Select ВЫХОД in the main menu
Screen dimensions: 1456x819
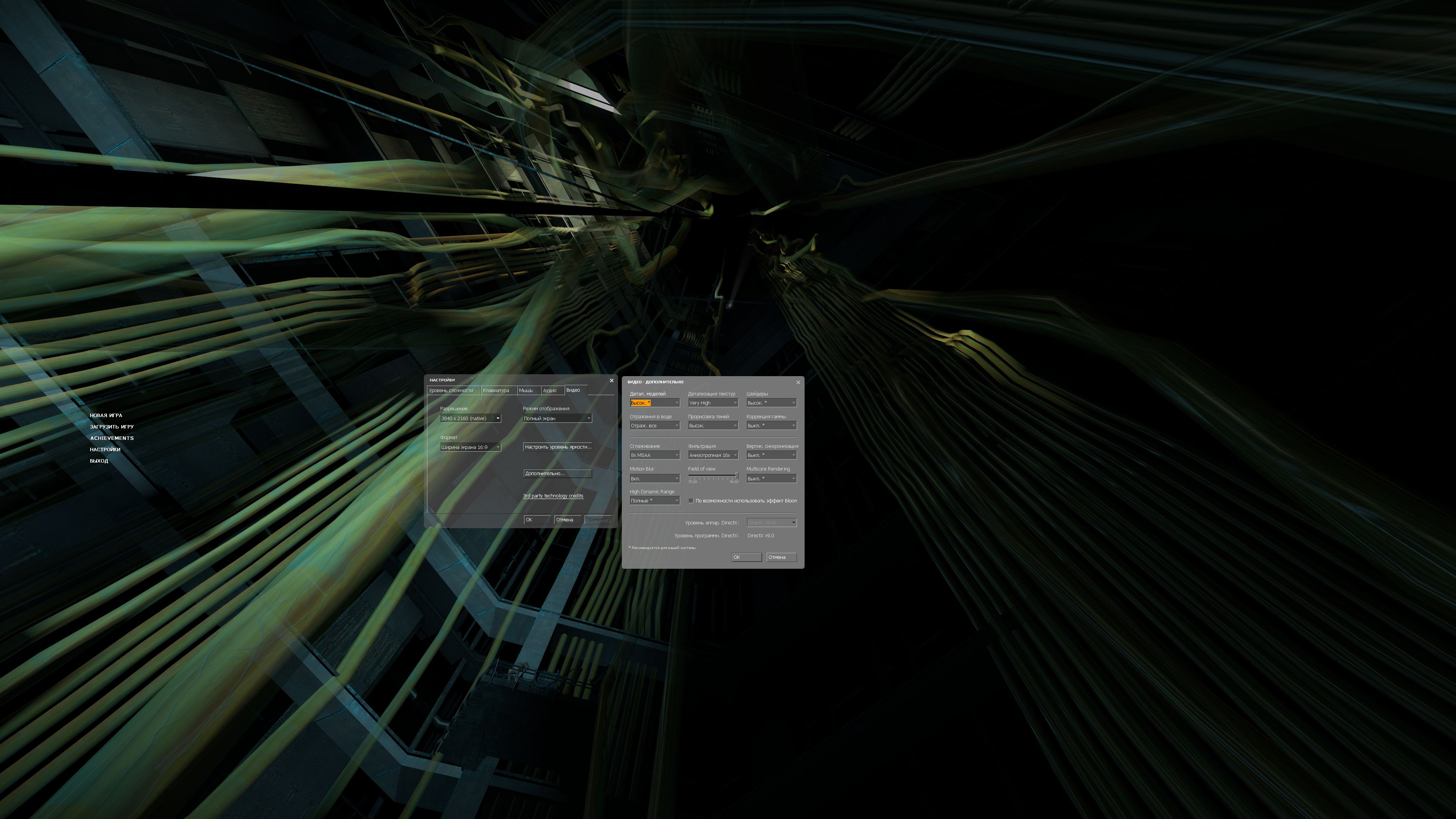pos(98,461)
